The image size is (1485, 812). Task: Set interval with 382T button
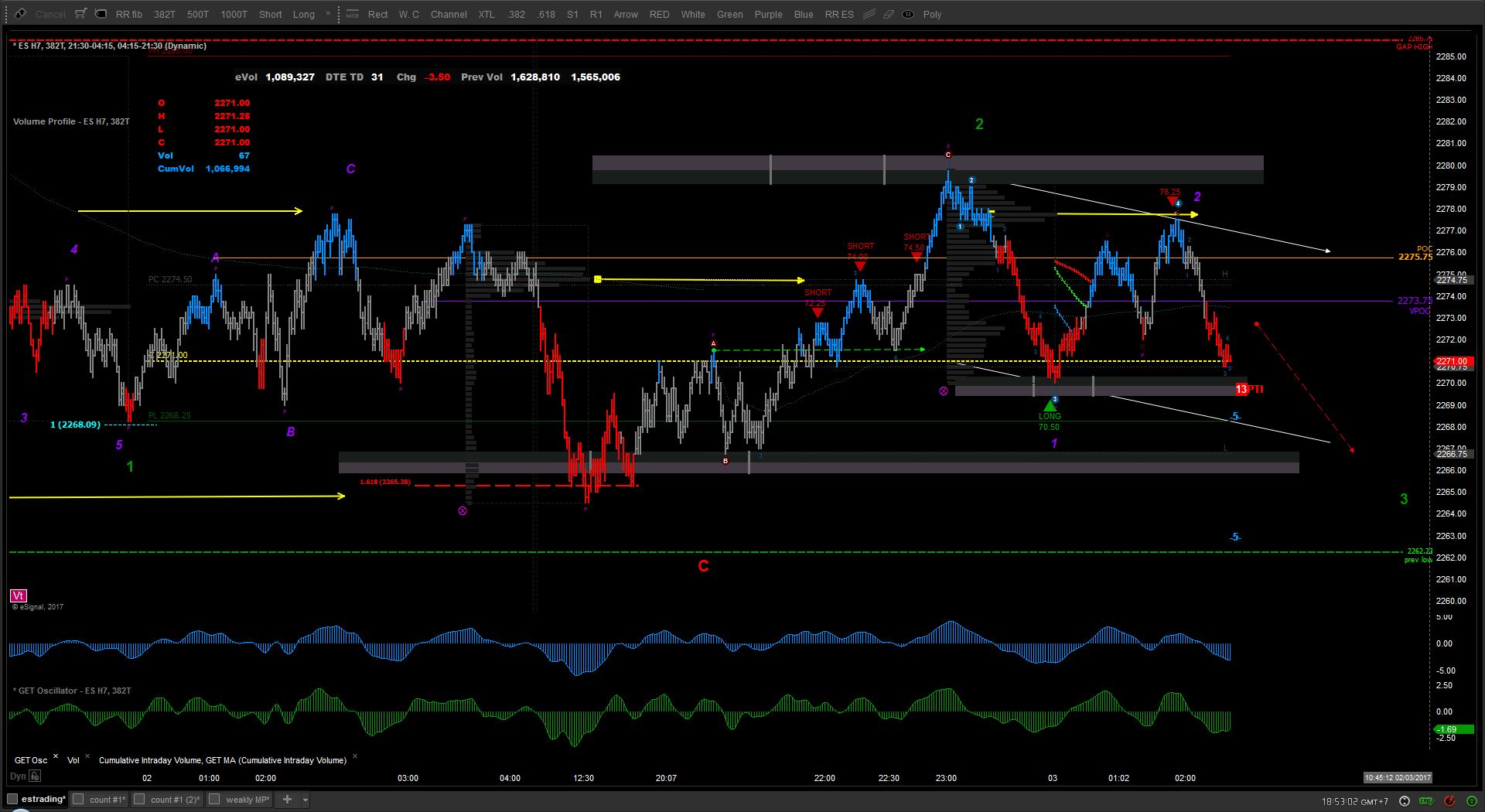click(165, 15)
